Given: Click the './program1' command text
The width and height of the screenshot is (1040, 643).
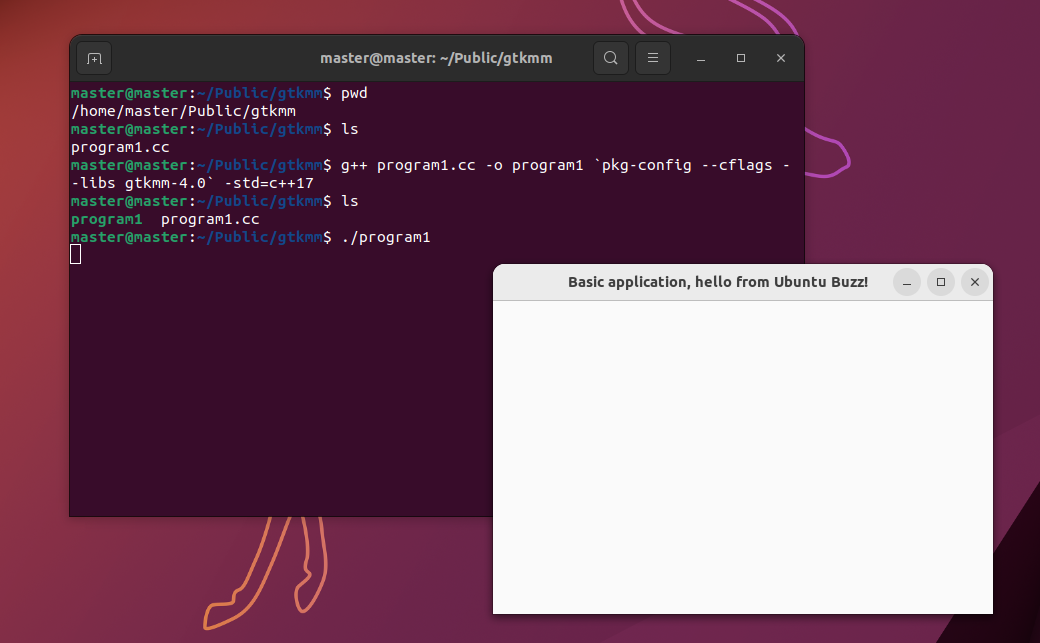Looking at the screenshot, I should point(386,237).
